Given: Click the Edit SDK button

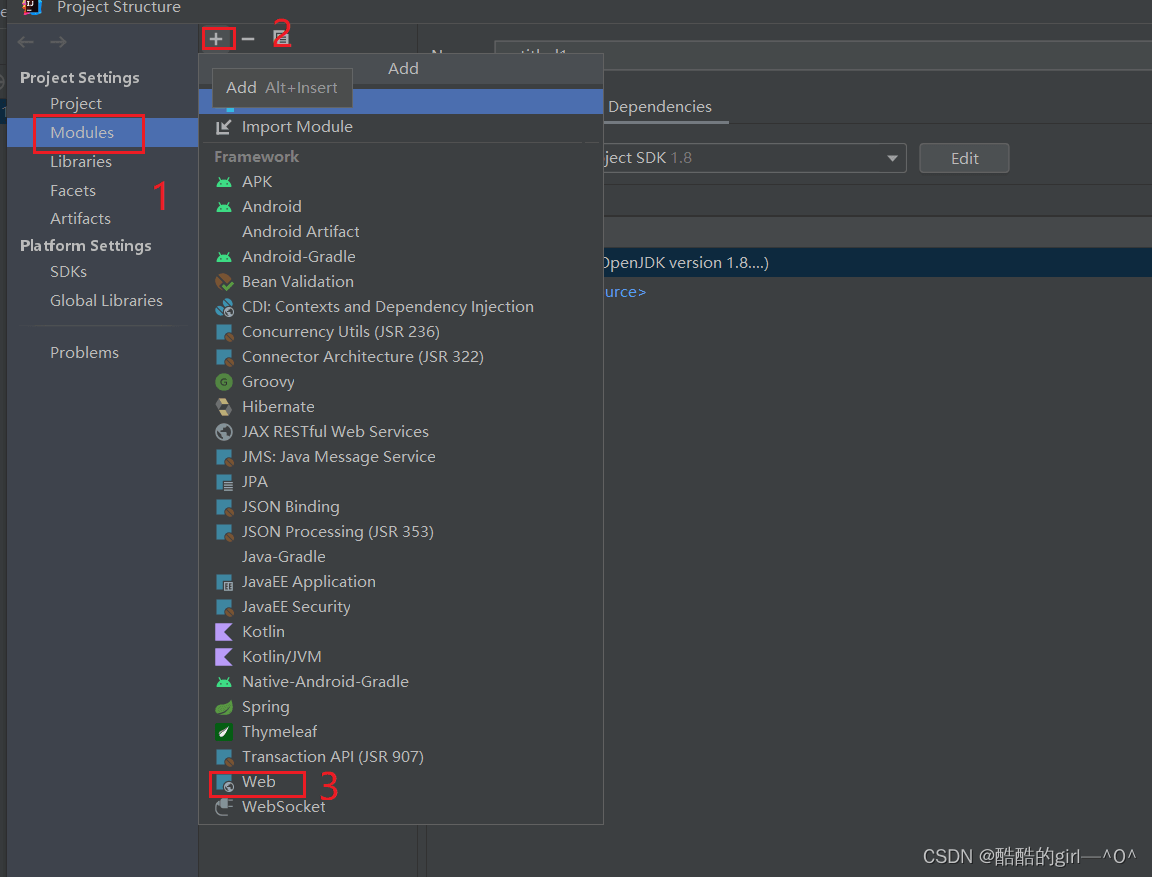Looking at the screenshot, I should coord(964,159).
